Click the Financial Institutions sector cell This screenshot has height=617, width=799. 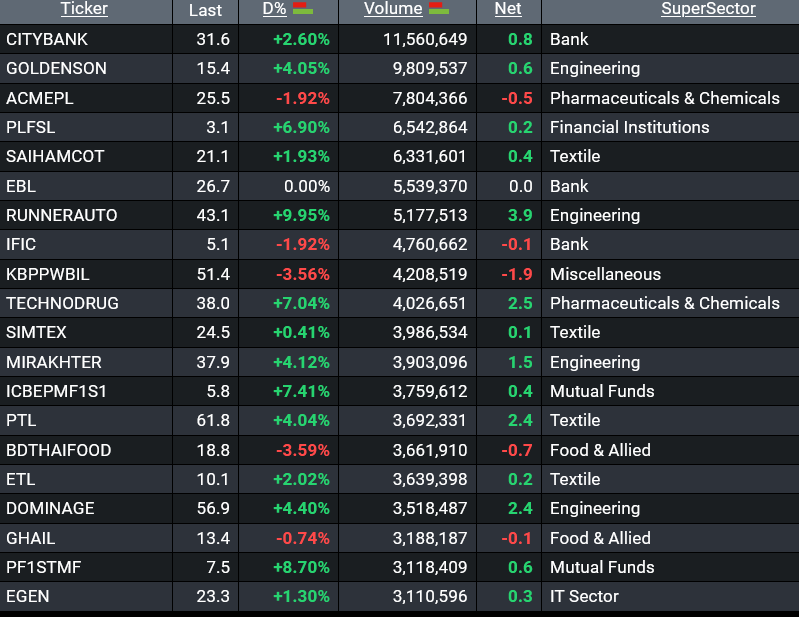[629, 128]
